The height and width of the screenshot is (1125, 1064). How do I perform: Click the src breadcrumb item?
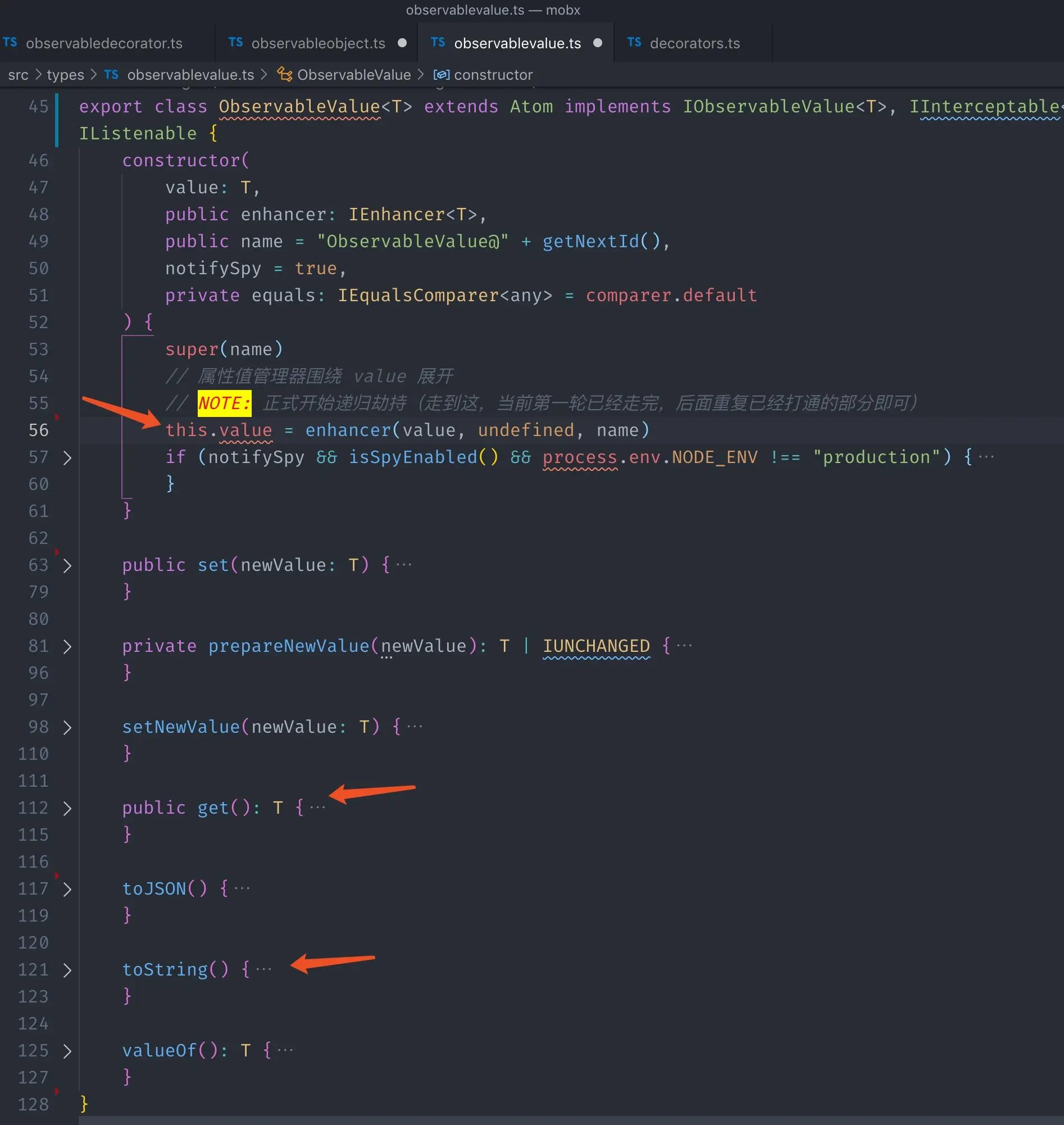coord(18,74)
